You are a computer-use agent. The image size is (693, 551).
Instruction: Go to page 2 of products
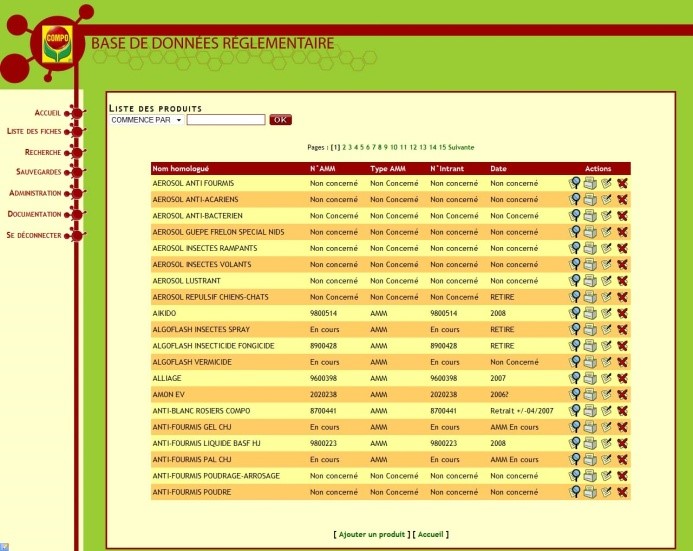pyautogui.click(x=344, y=147)
